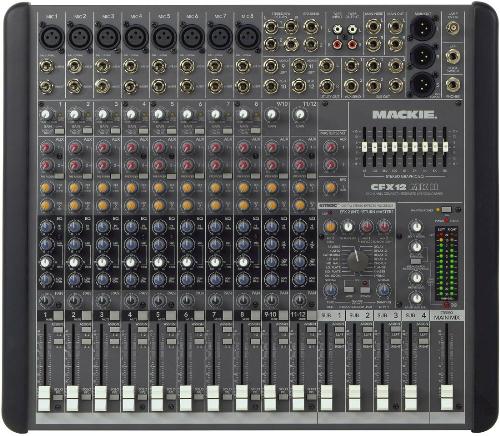The height and width of the screenshot is (436, 500).
Task: Toggle the SUB 1 left assign button
Action: 339,330
